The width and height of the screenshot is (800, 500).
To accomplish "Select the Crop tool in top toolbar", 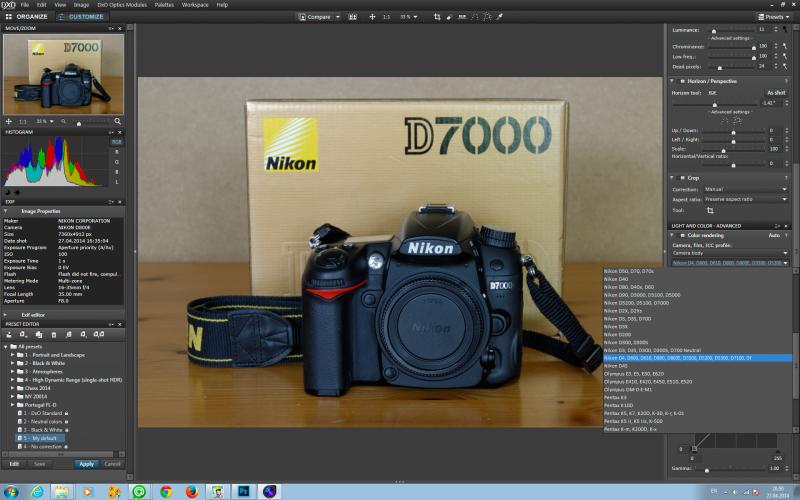I will click(x=437, y=17).
